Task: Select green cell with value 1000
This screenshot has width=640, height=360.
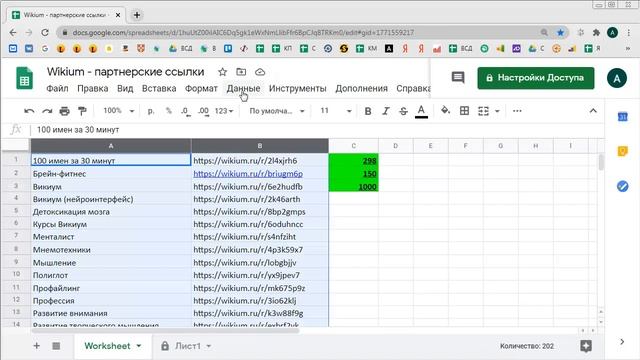Action: [353, 187]
